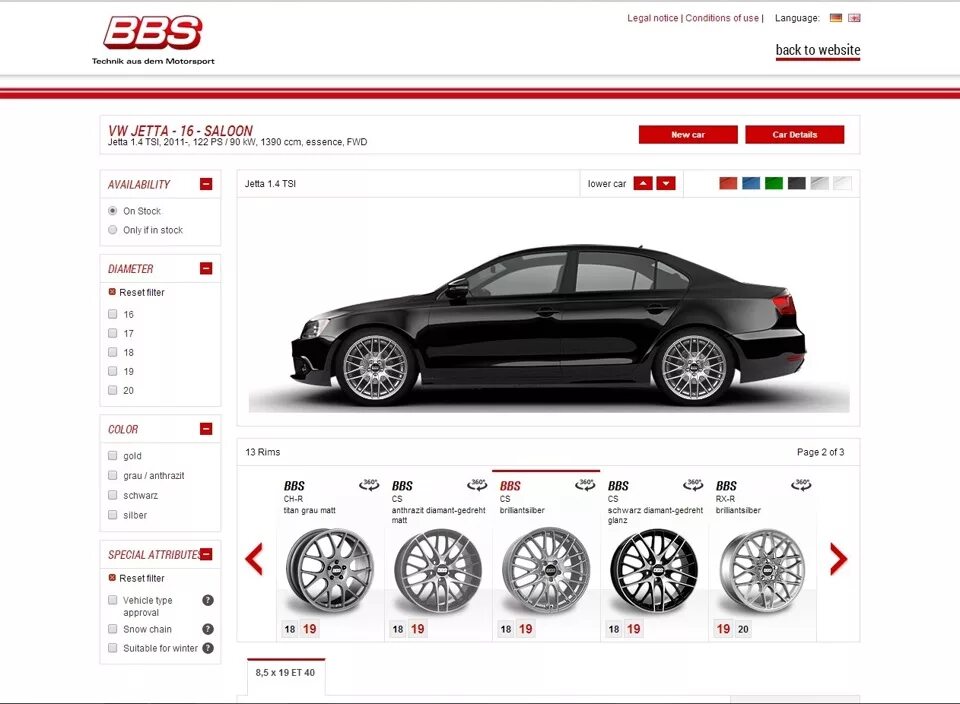Choose the RX-R brilliantsilber wheel
The height and width of the screenshot is (704, 960).
pyautogui.click(x=762, y=571)
